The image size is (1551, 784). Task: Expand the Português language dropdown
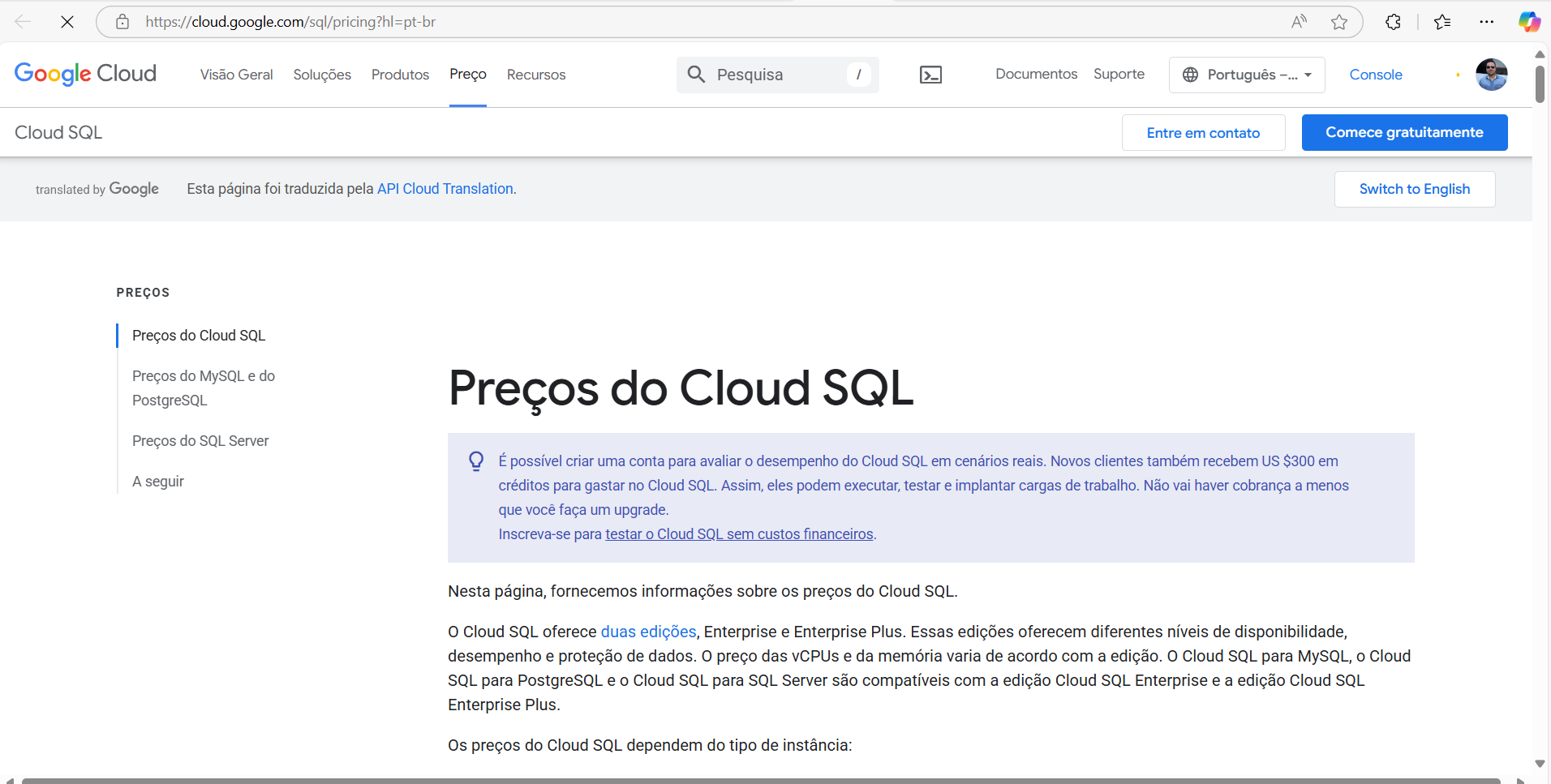(x=1247, y=75)
